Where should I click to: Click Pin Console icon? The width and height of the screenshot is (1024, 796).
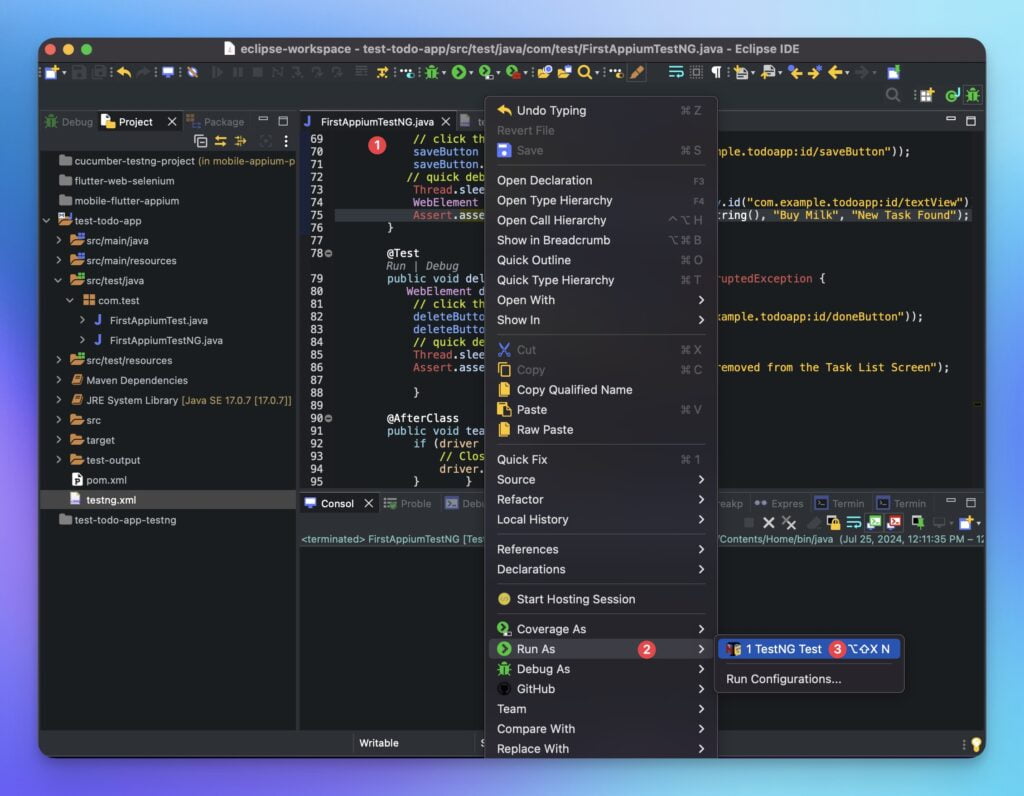tap(918, 522)
